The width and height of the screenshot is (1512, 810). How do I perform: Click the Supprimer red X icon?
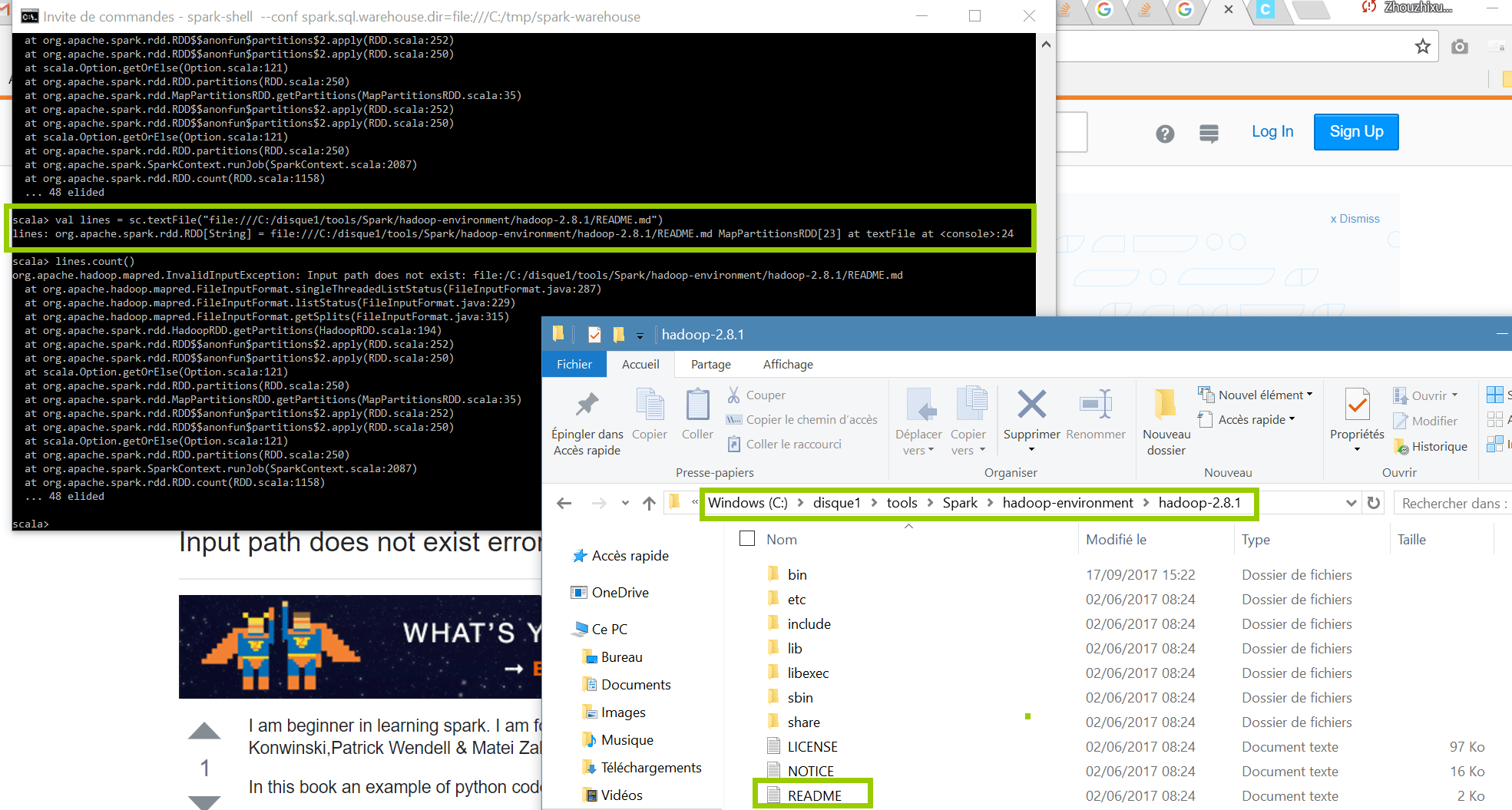pos(1031,404)
